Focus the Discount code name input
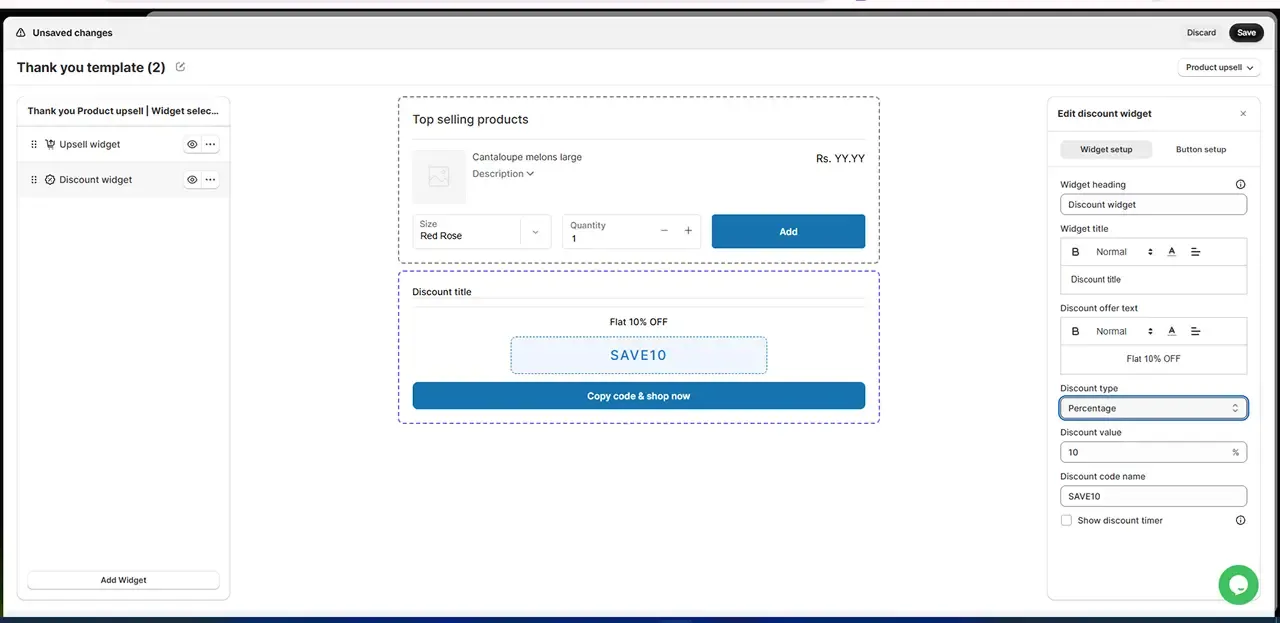 pyautogui.click(x=1153, y=496)
